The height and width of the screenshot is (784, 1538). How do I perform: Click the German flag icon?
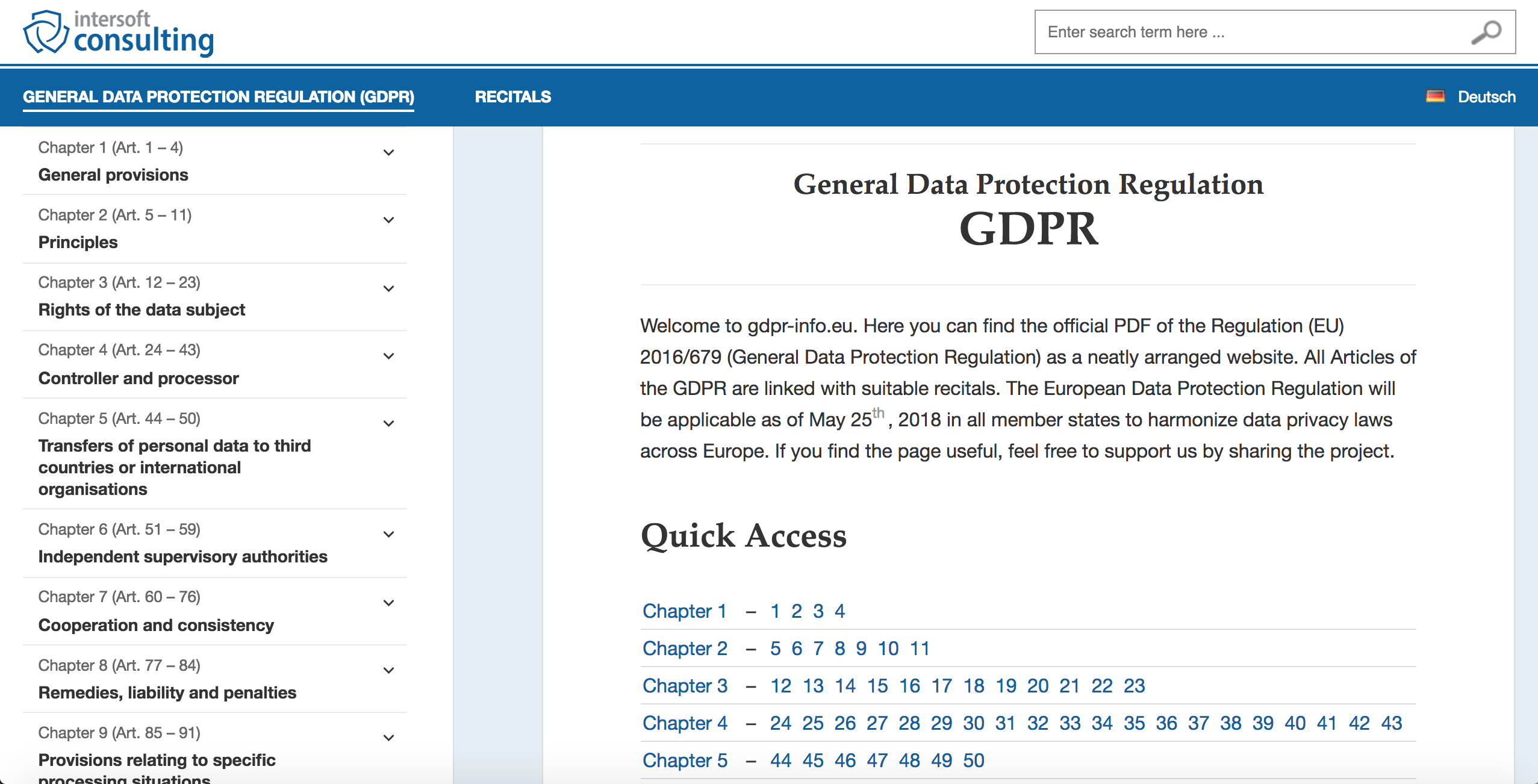[1435, 96]
